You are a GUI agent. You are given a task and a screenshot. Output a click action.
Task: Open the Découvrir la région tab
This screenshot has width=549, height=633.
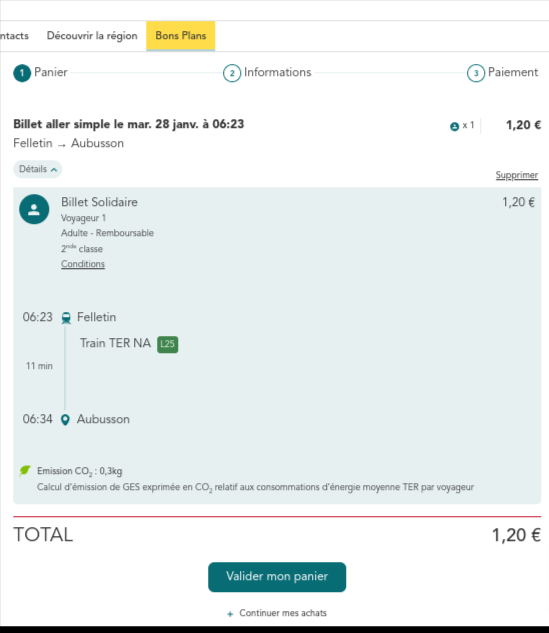click(x=92, y=36)
